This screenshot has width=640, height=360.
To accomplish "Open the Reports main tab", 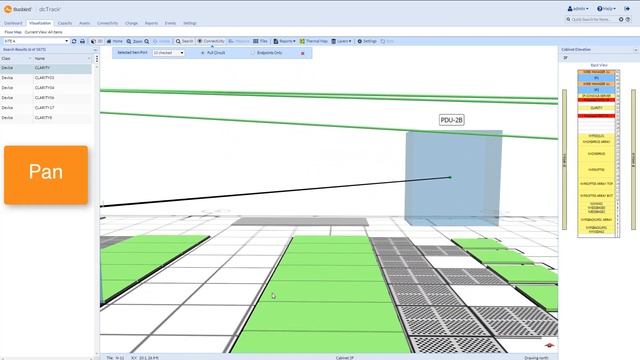I will pyautogui.click(x=151, y=23).
